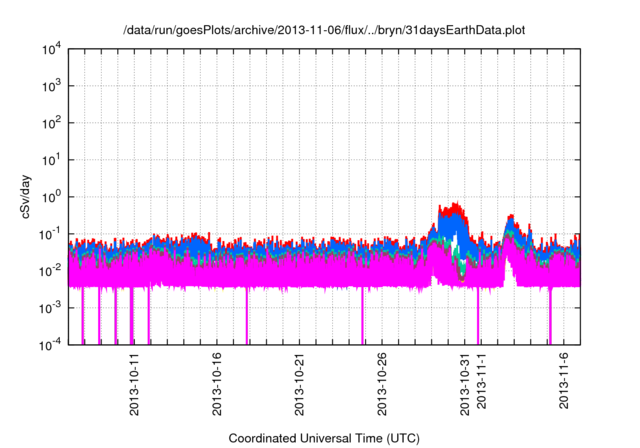Click the 2013-10-11 date label
The height and width of the screenshot is (448, 640).
pyautogui.click(x=134, y=385)
